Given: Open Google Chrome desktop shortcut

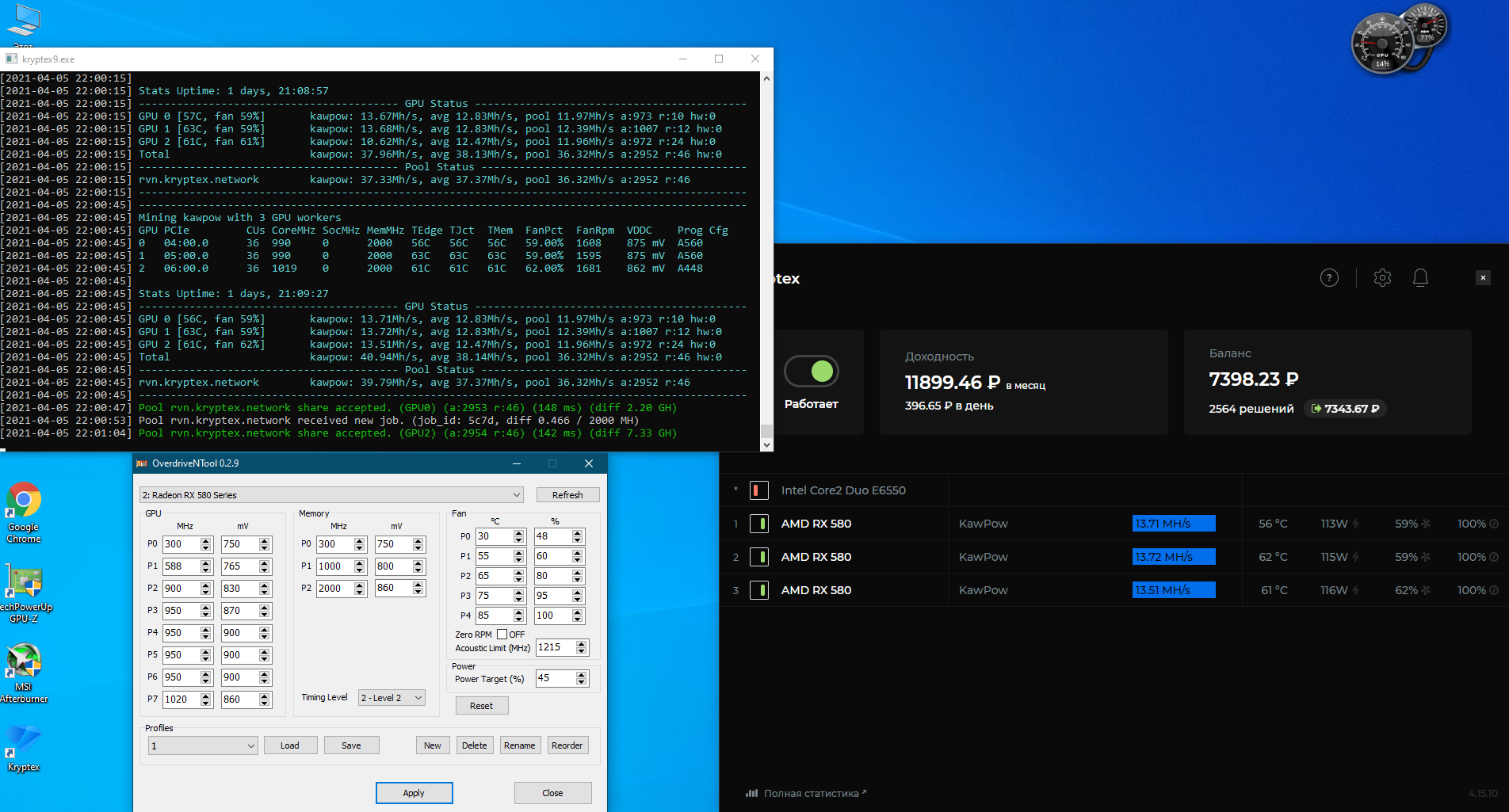Looking at the screenshot, I should (24, 511).
